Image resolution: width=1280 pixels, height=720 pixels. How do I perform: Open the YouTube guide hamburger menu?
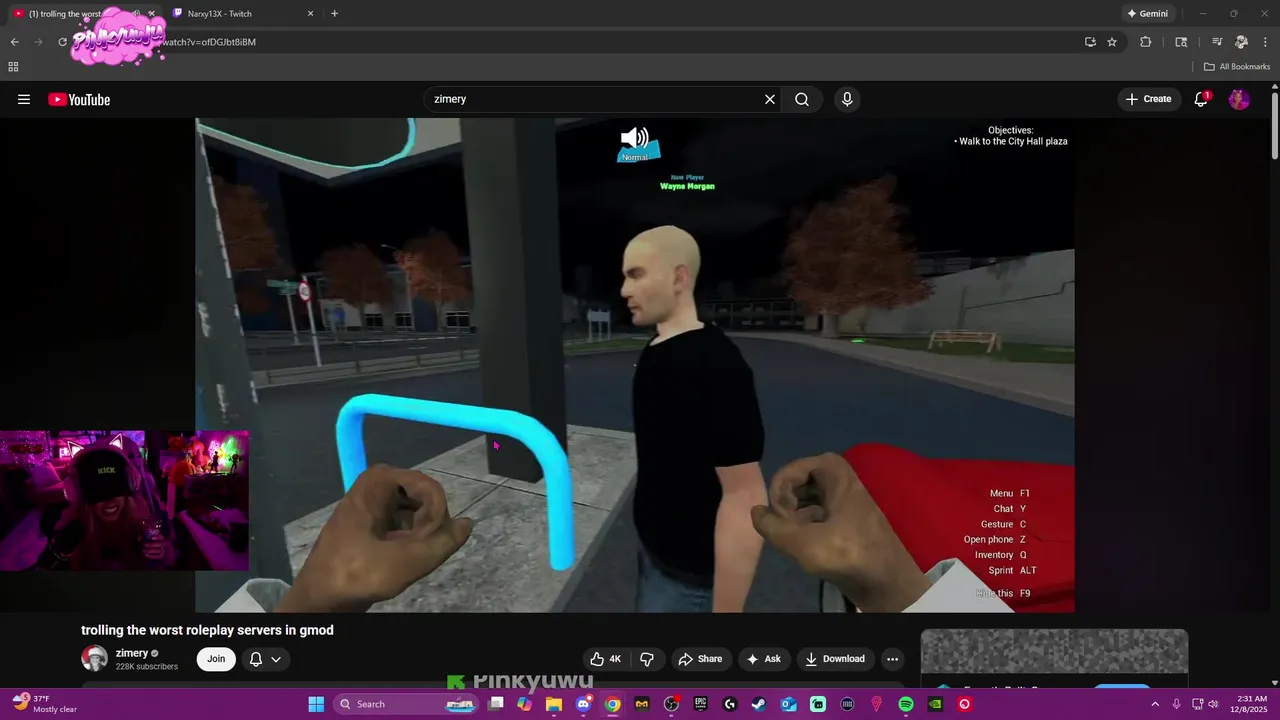24,99
